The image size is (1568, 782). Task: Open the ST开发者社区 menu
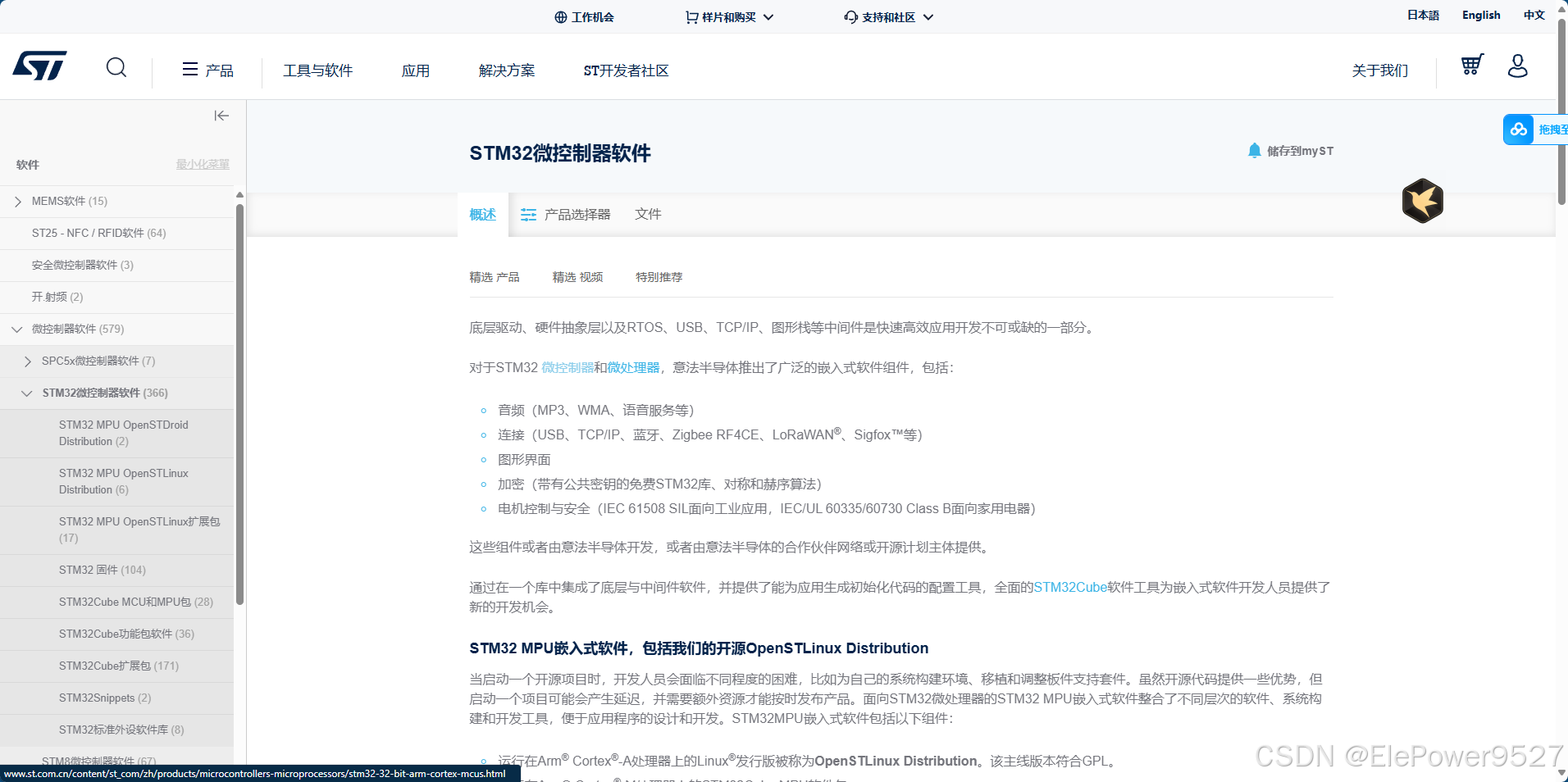coord(627,70)
